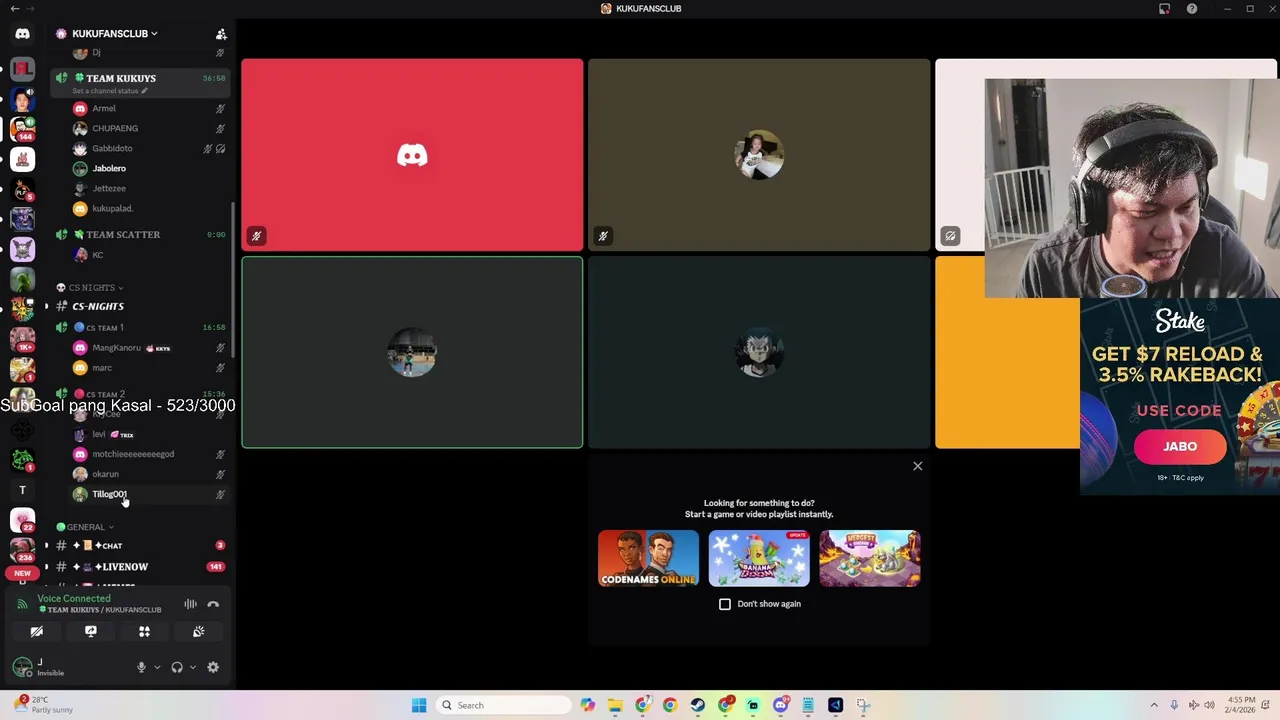Open TEAM KUKUYS voice channel
The image size is (1280, 720).
[140, 82]
